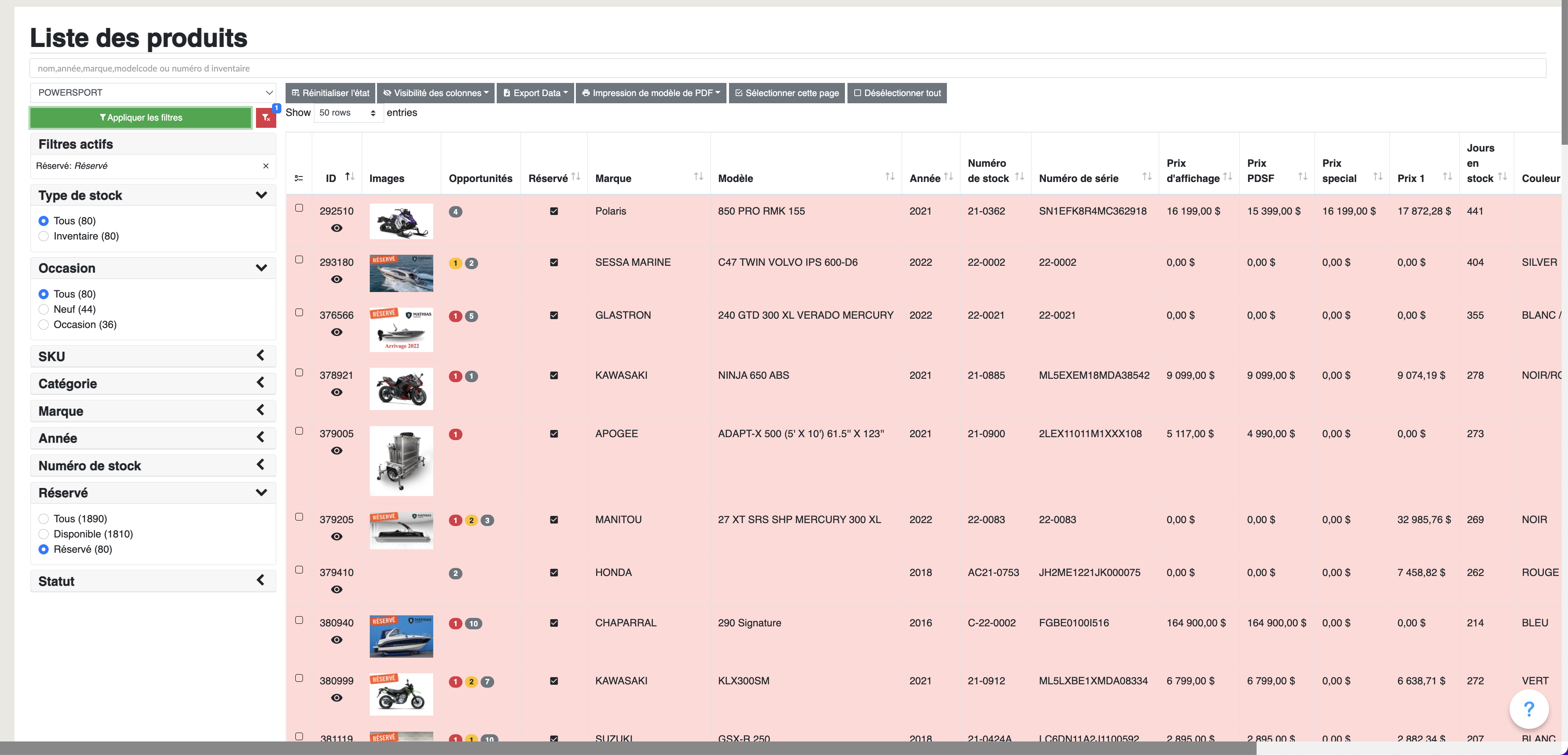Sort by Numéro de stock arrows
The width and height of the screenshot is (1568, 755).
pyautogui.click(x=1020, y=176)
